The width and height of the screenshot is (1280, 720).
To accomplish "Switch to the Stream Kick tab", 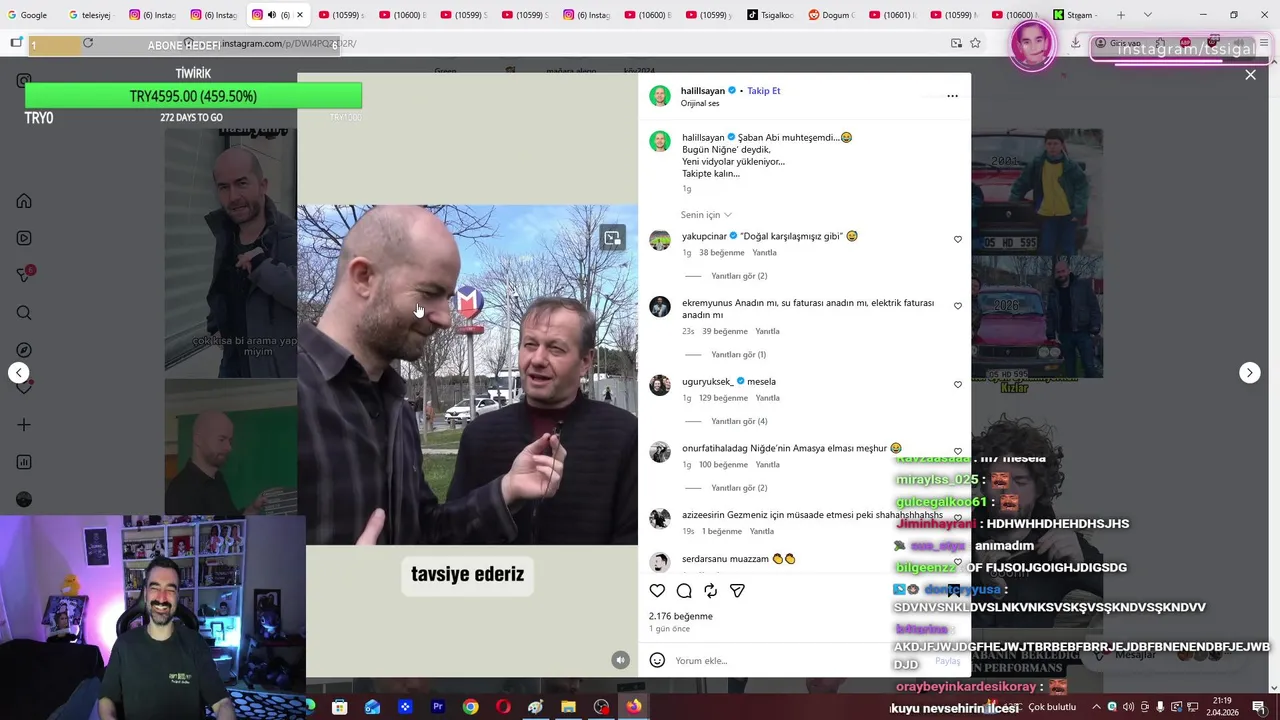I will coord(1075,15).
